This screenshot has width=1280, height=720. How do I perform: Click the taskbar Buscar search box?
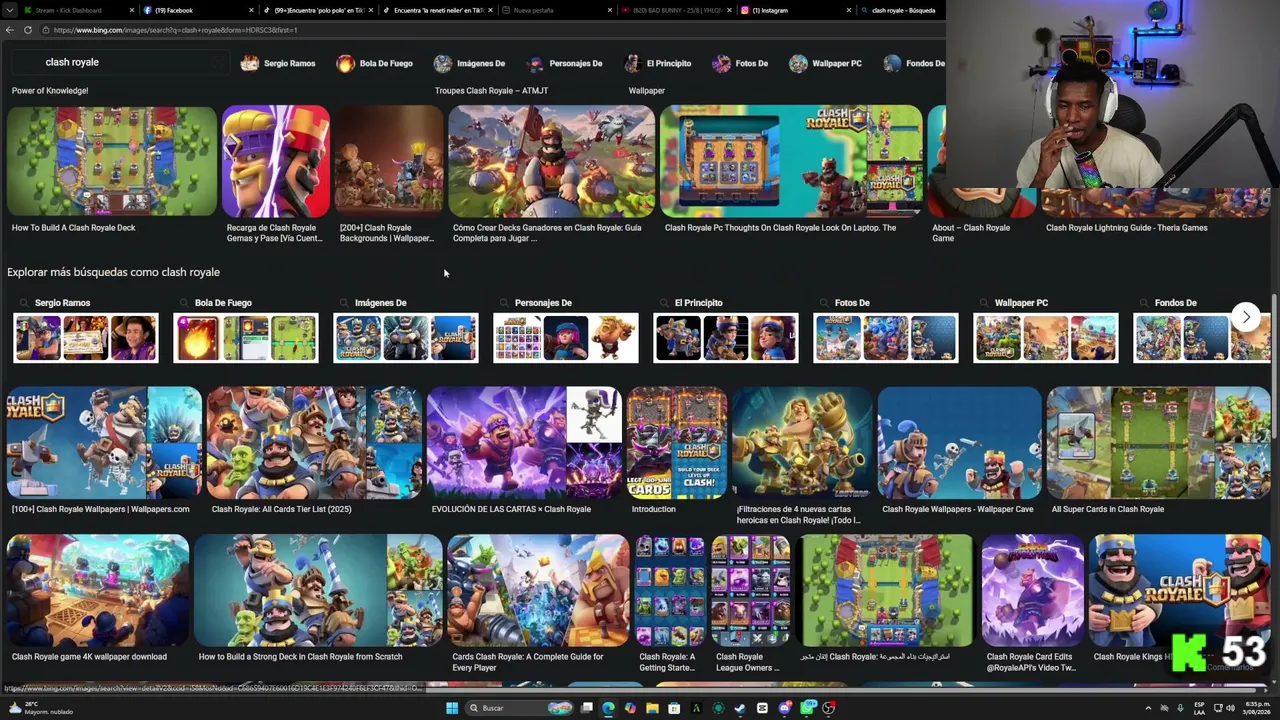coord(517,708)
